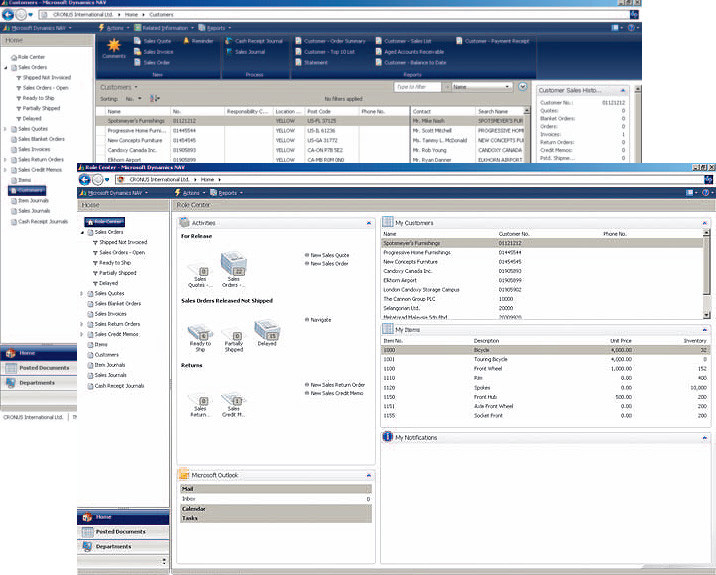Collapse the My Notifications part
The width and height of the screenshot is (716, 575).
tap(705, 438)
